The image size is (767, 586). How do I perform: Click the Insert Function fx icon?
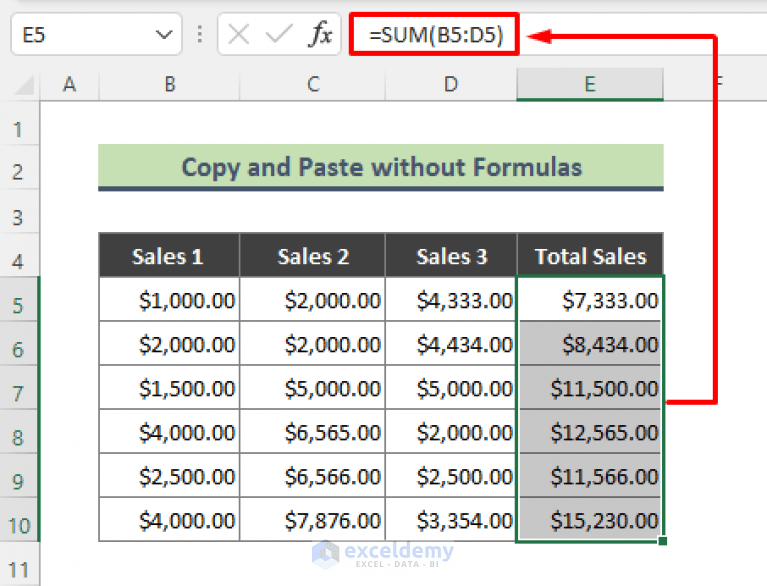pos(321,34)
